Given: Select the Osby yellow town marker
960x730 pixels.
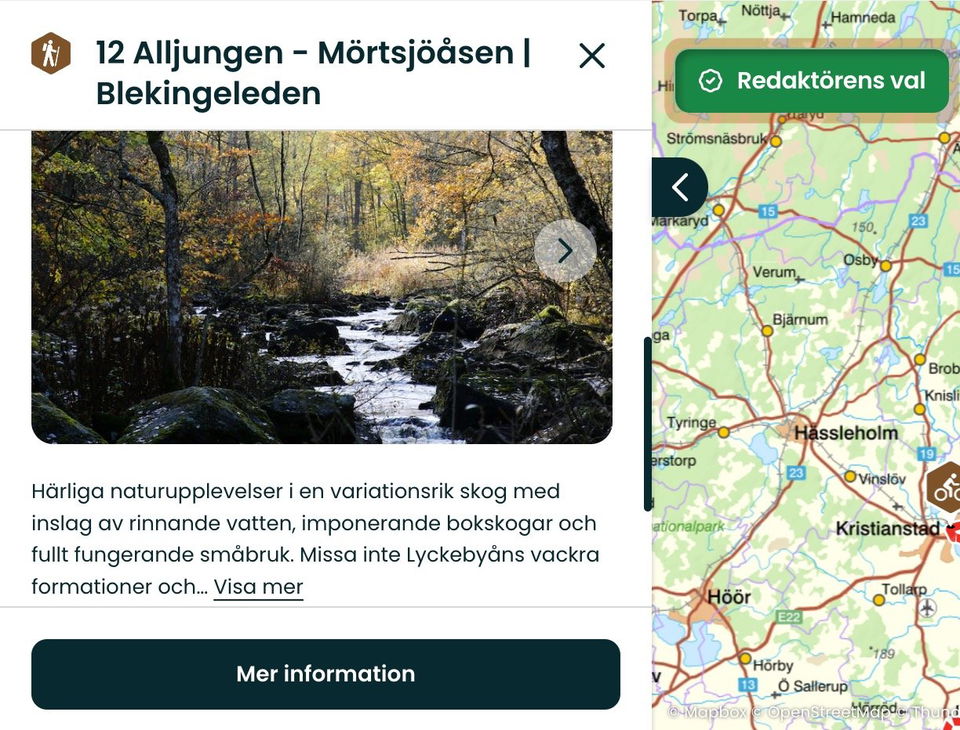Looking at the screenshot, I should click(x=885, y=266).
